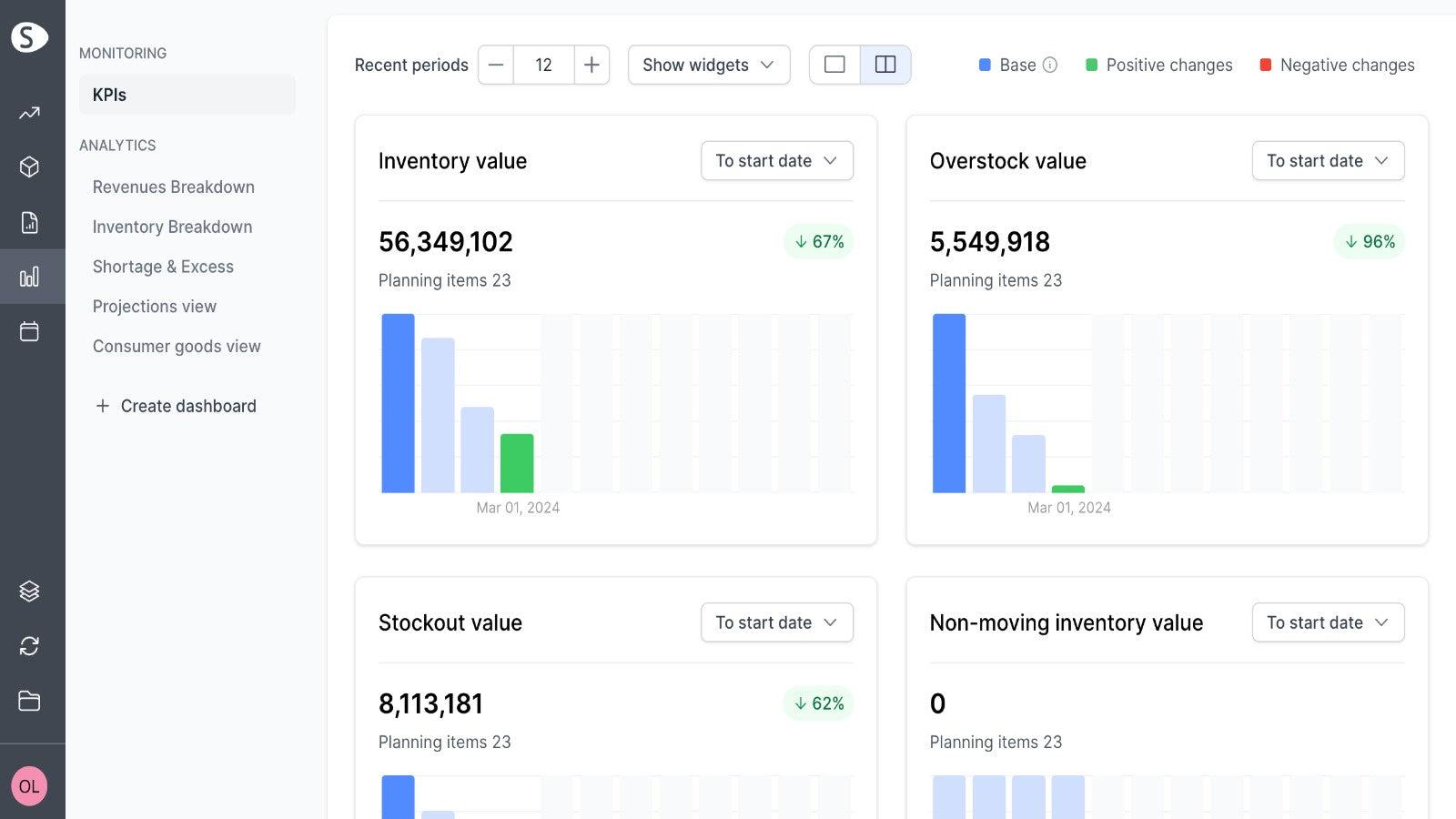Open the folder icon in sidebar
This screenshot has width=1456, height=819.
[x=30, y=701]
